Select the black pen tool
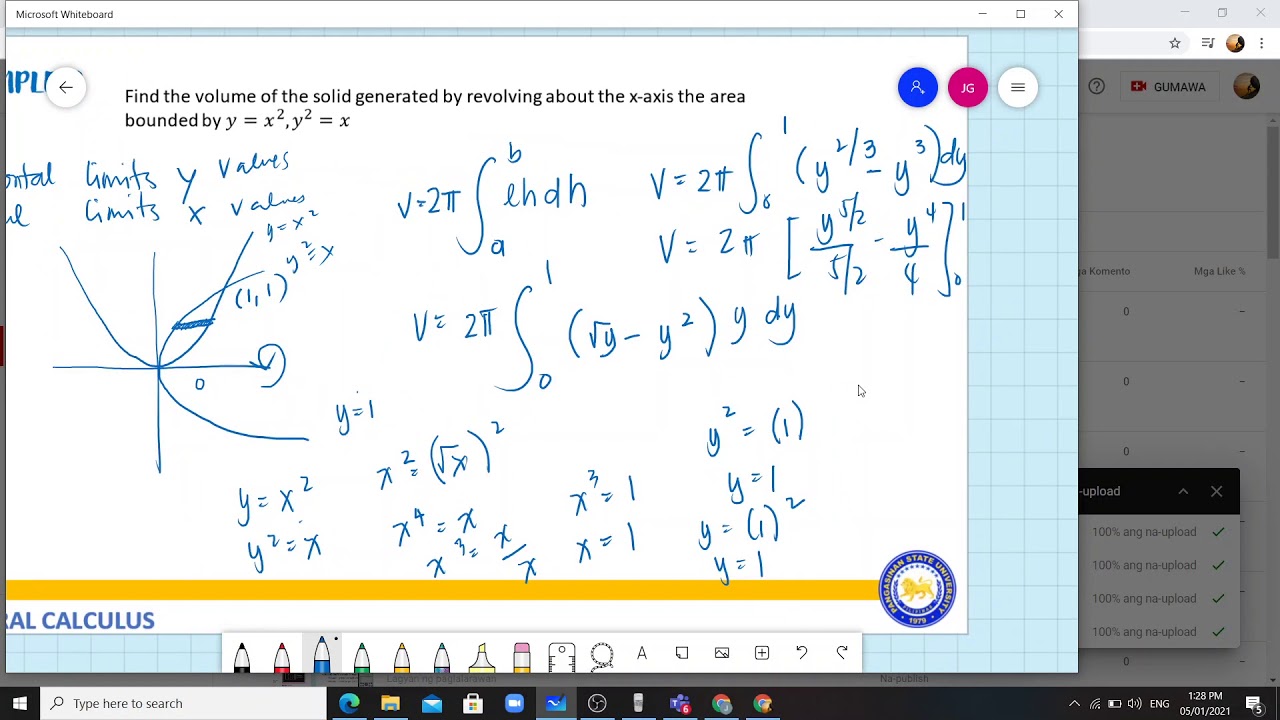 [x=242, y=655]
